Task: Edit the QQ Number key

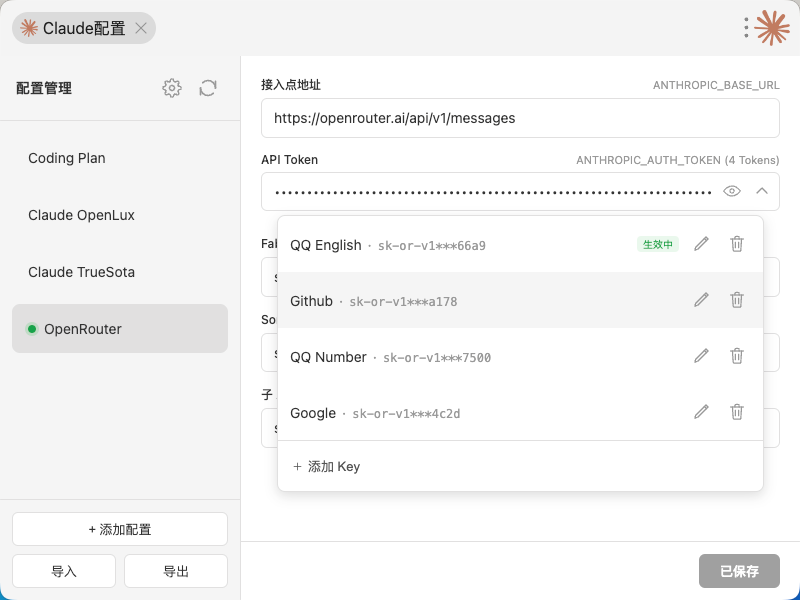Action: [x=702, y=356]
